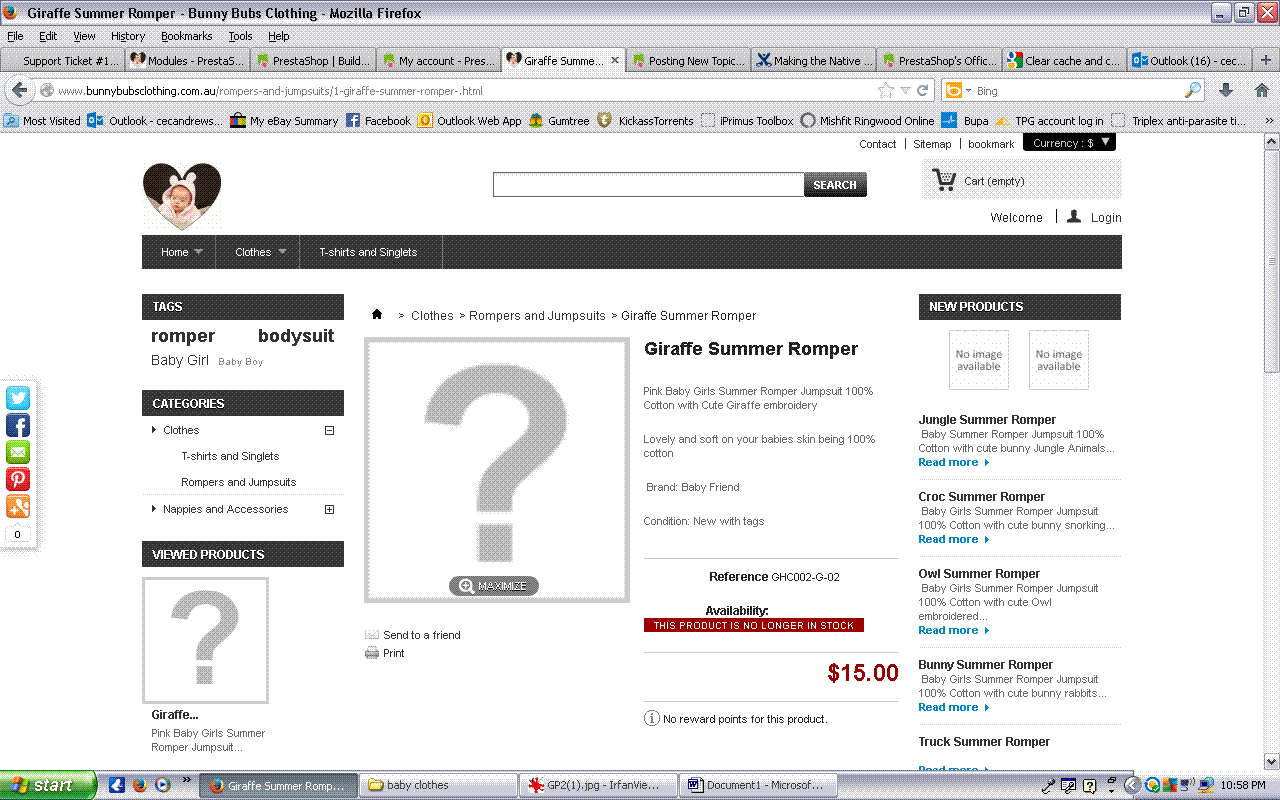Click the Sitemap link
The width and height of the screenshot is (1280, 800).
932,144
